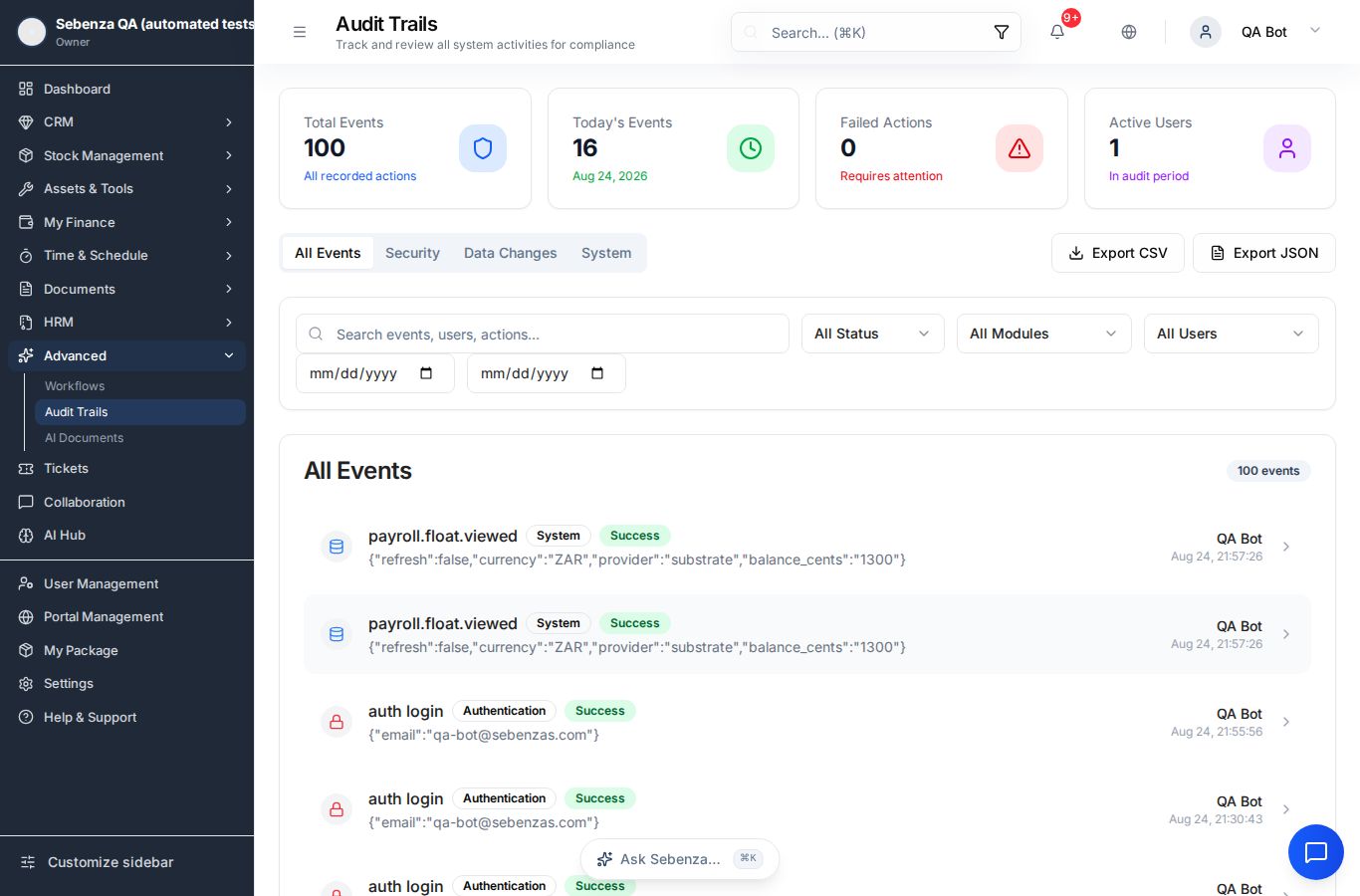Click the Active Users person icon
Viewport: 1360px width, 896px height.
point(1287,148)
